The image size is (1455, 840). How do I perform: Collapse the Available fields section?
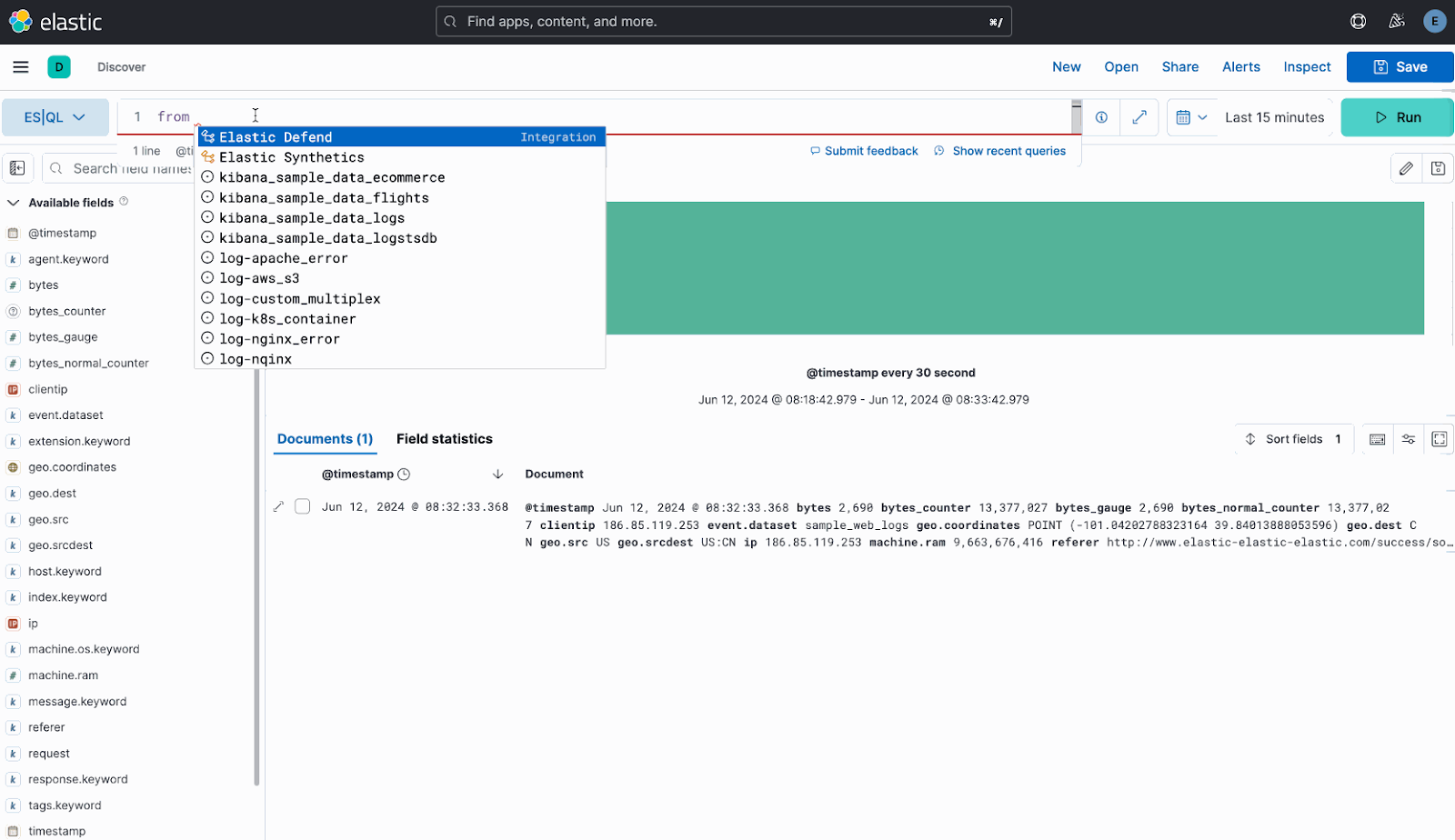[x=14, y=203]
